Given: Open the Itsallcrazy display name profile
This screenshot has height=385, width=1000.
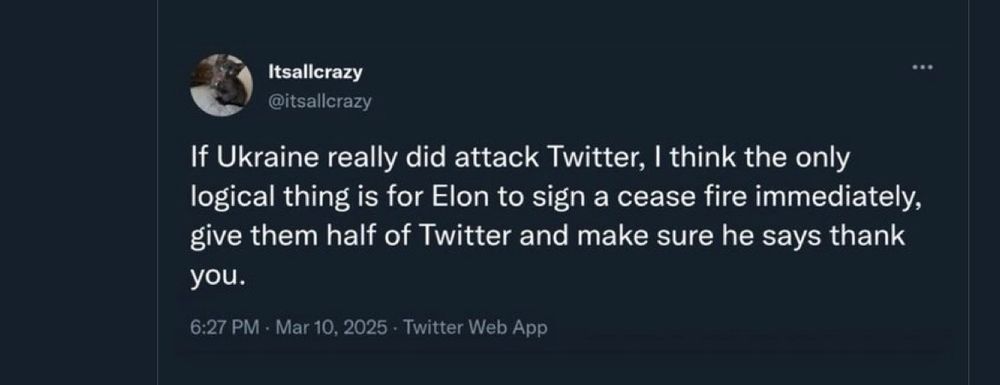Looking at the screenshot, I should pyautogui.click(x=316, y=72).
